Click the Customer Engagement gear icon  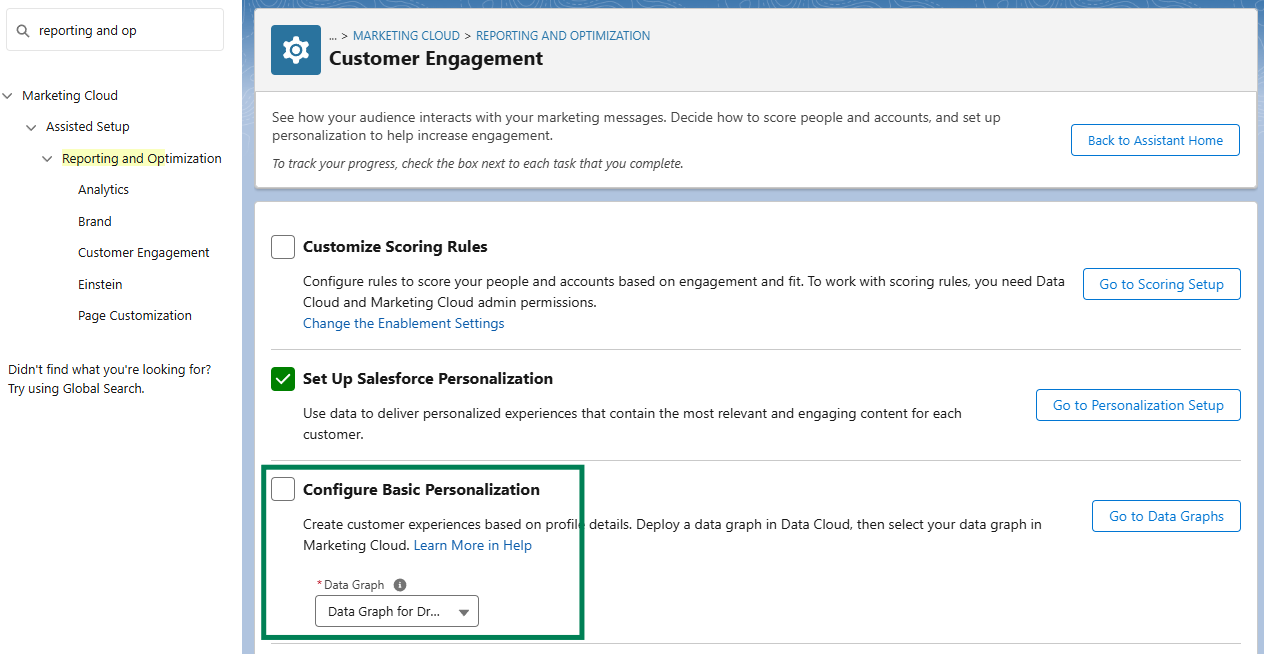click(296, 50)
